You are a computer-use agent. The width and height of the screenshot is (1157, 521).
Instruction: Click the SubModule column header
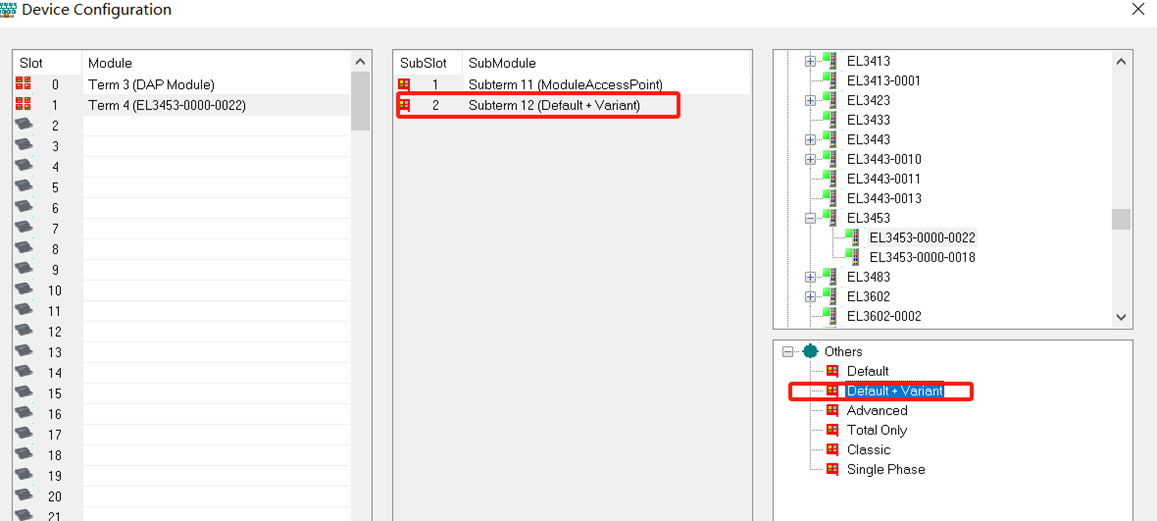606,63
